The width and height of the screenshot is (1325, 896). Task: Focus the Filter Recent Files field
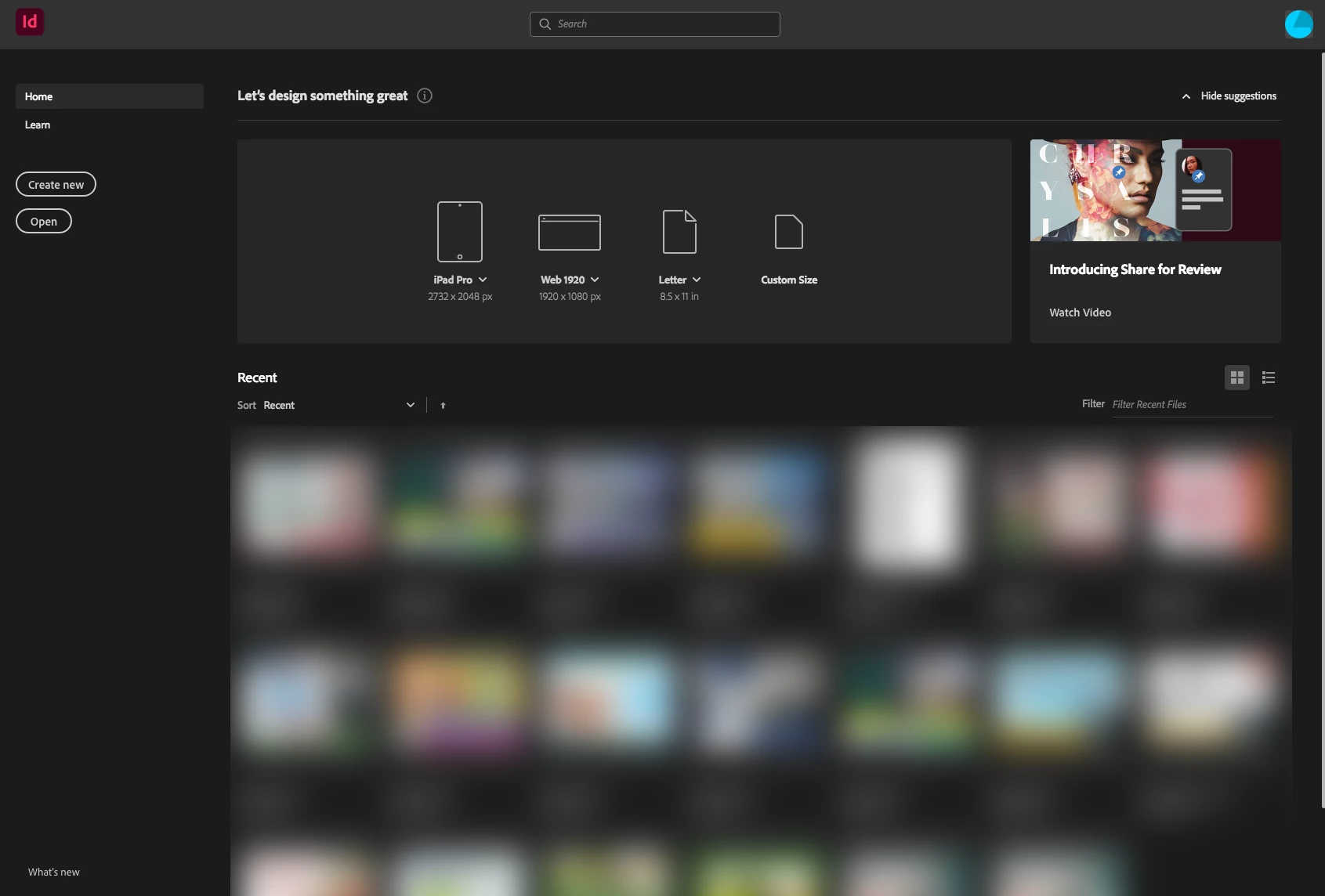coord(1193,404)
